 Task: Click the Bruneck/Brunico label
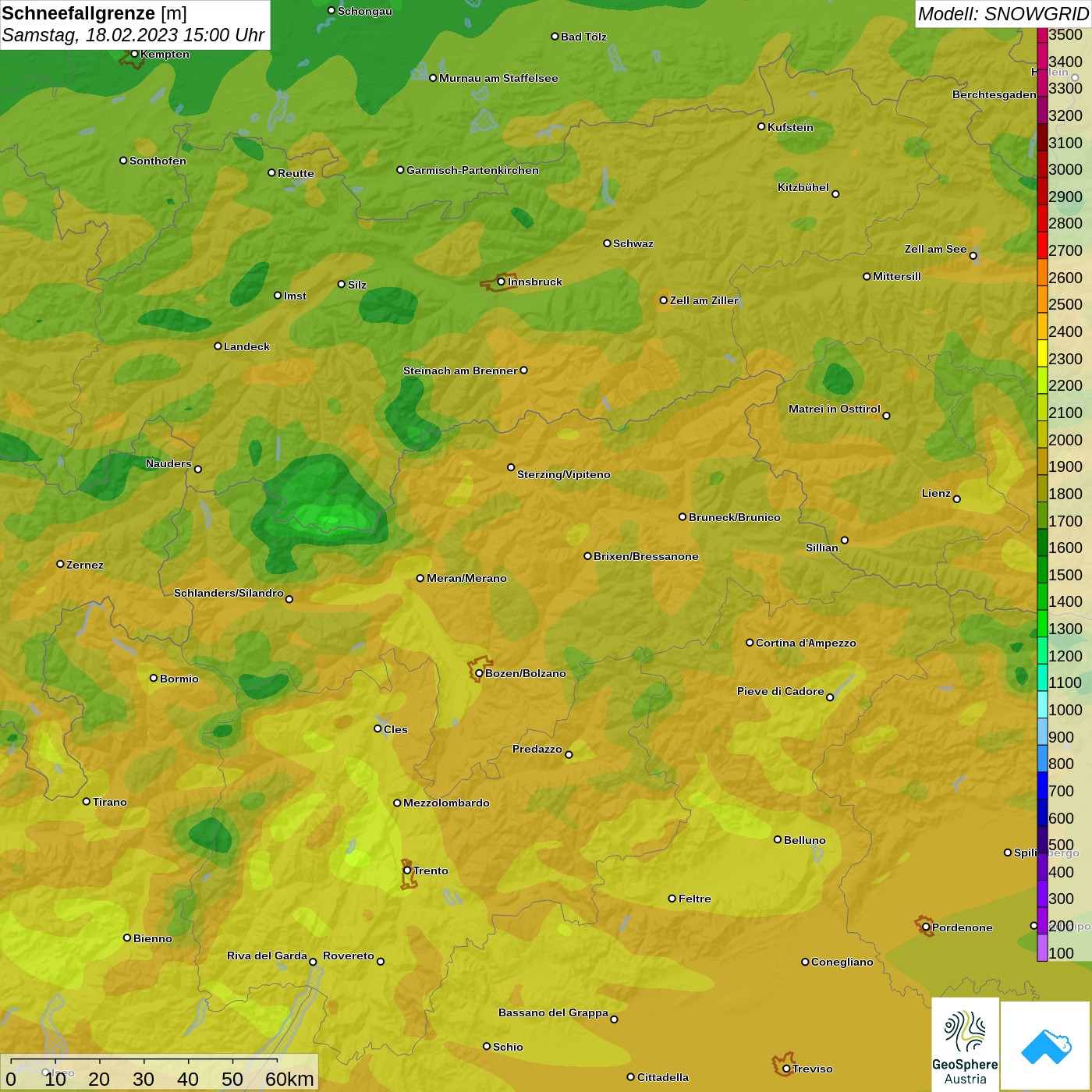coord(735,517)
